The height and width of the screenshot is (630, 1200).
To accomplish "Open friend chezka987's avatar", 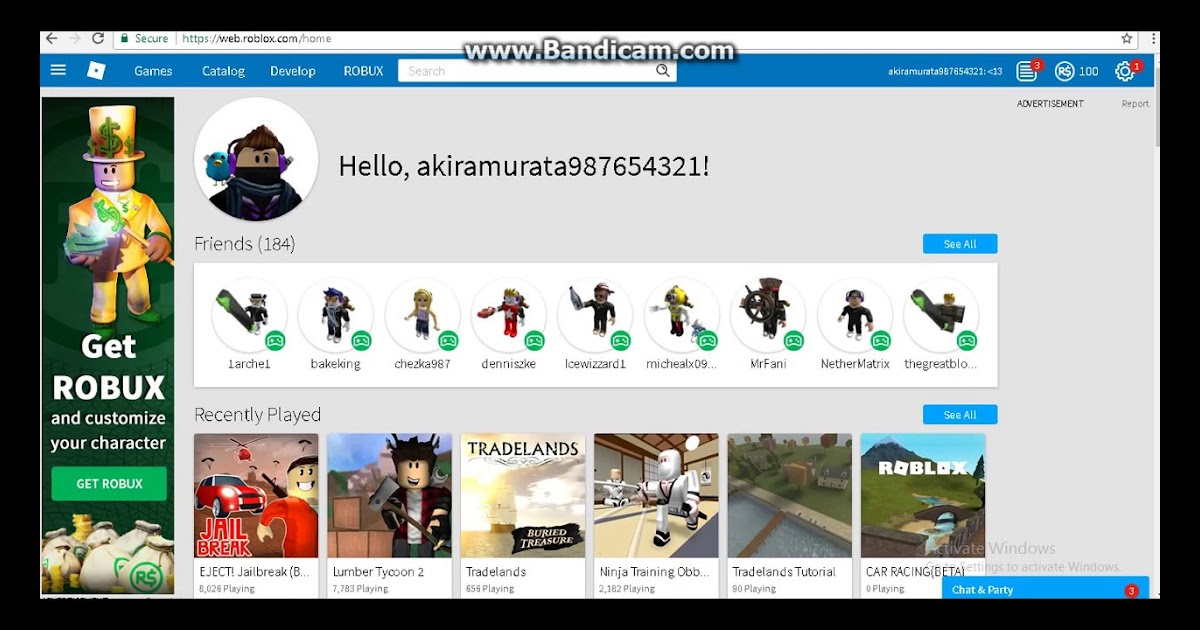I will (422, 315).
